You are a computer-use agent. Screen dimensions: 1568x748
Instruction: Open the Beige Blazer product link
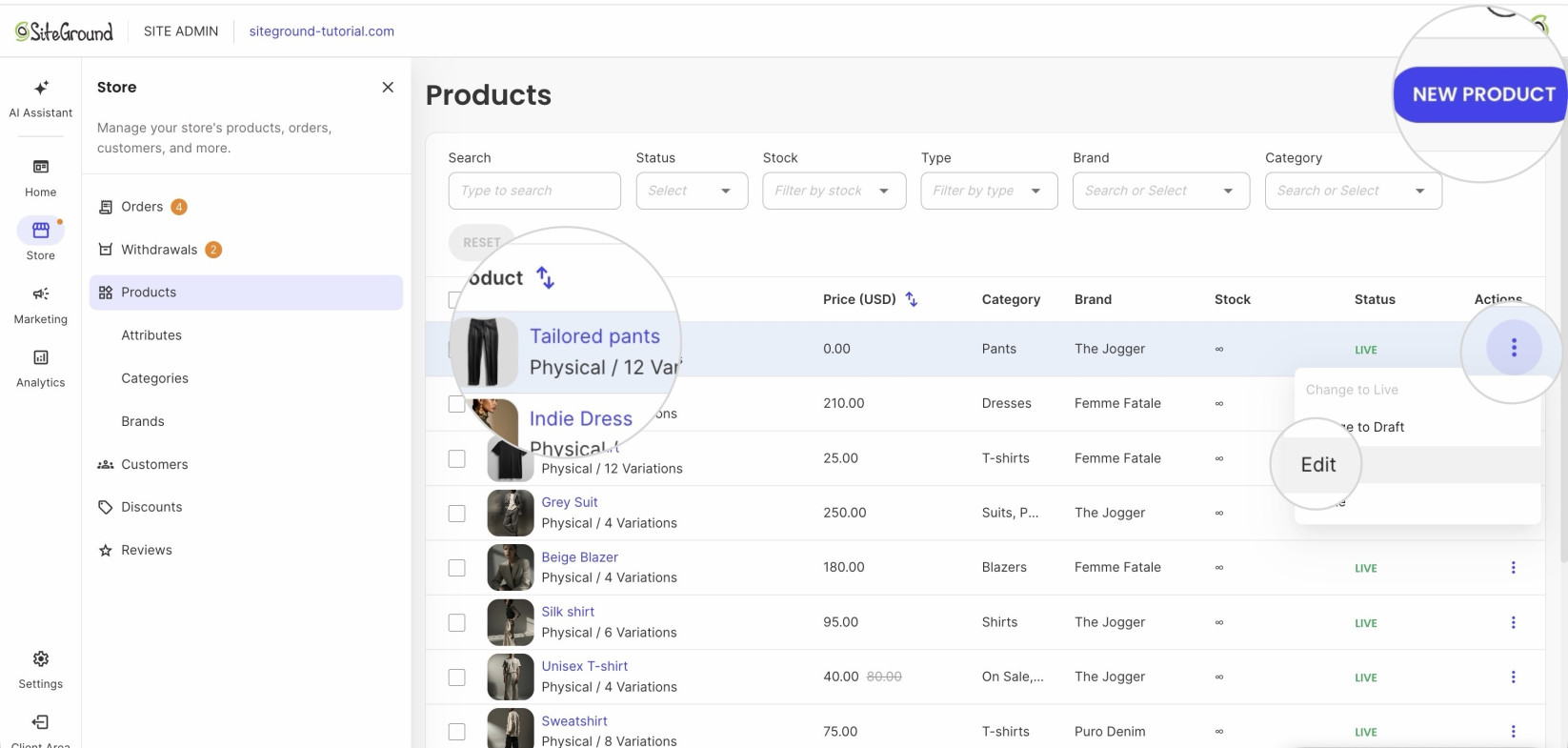(580, 557)
